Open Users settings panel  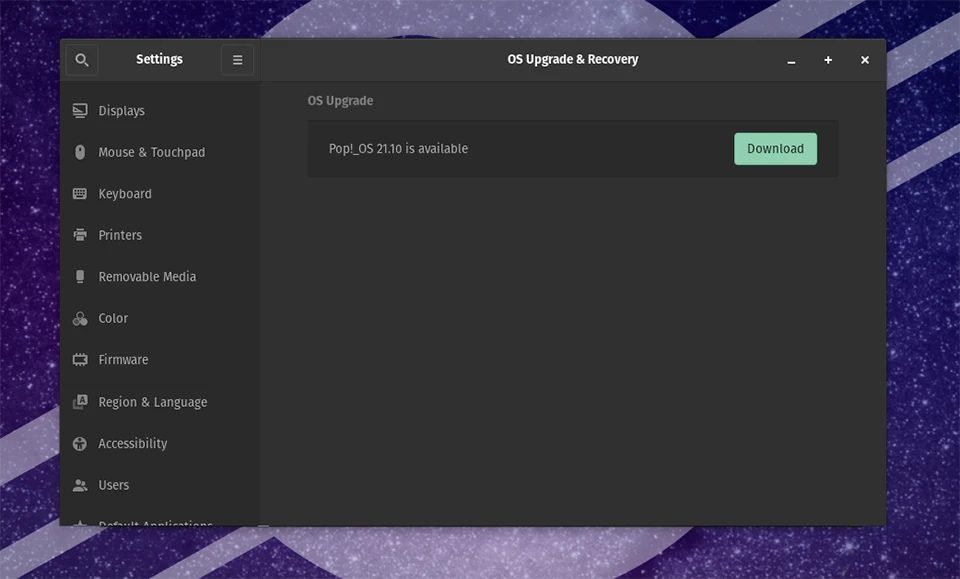click(160, 485)
